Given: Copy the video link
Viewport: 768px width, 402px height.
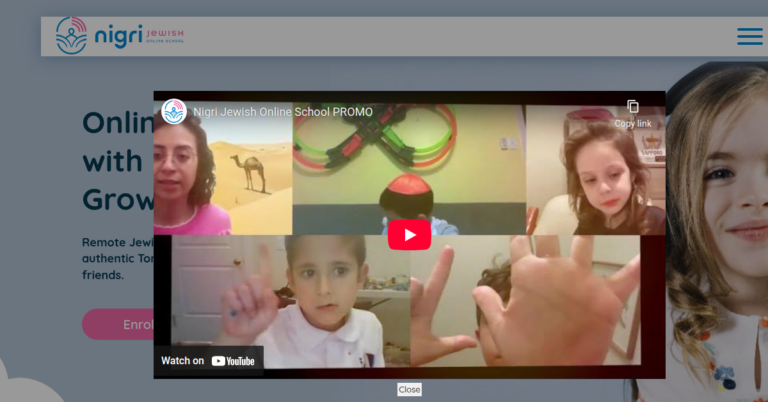Looking at the screenshot, I should click(x=633, y=114).
